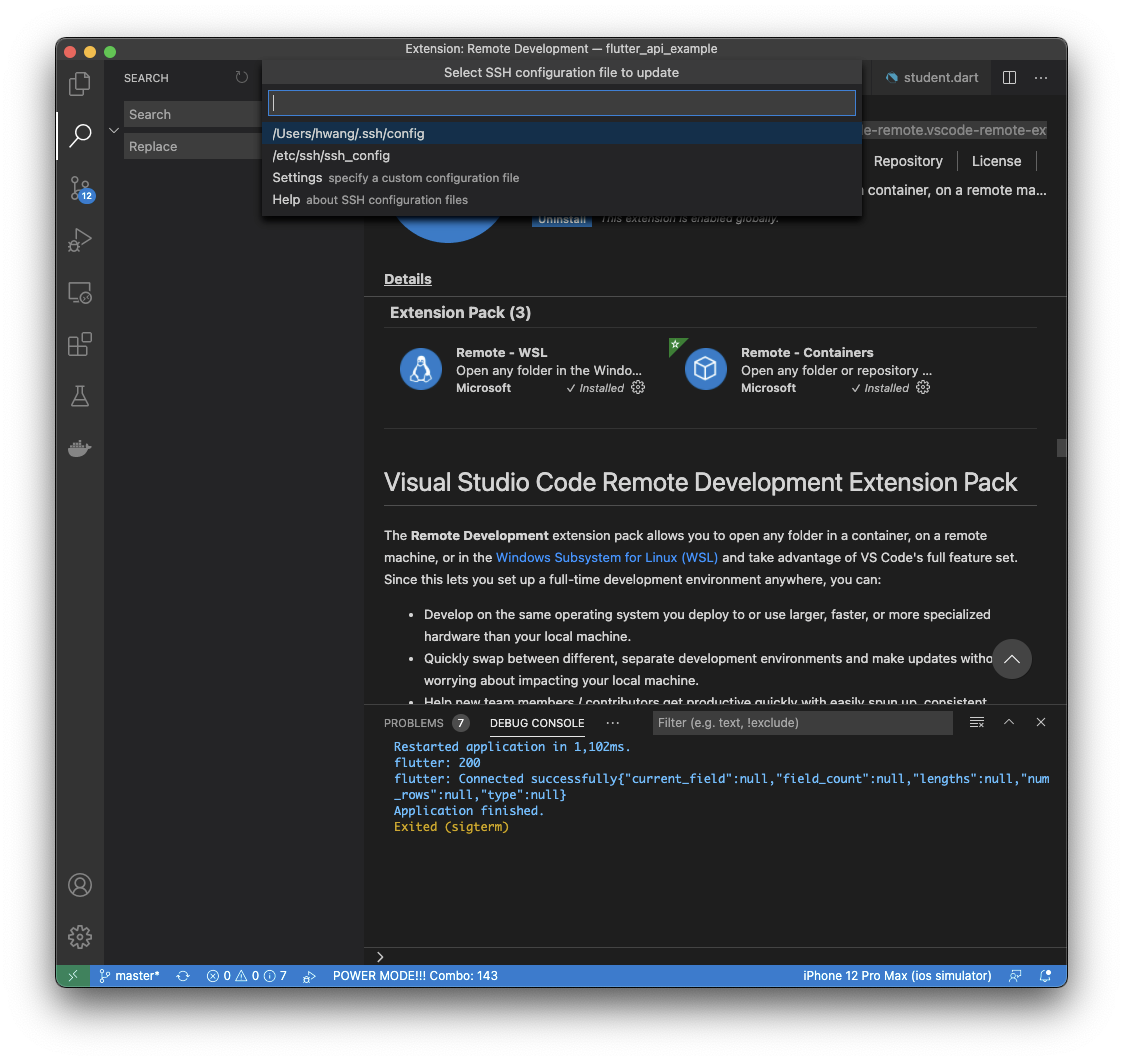The image size is (1123, 1061).
Task: Click the Uninstall button
Action: click(x=562, y=221)
